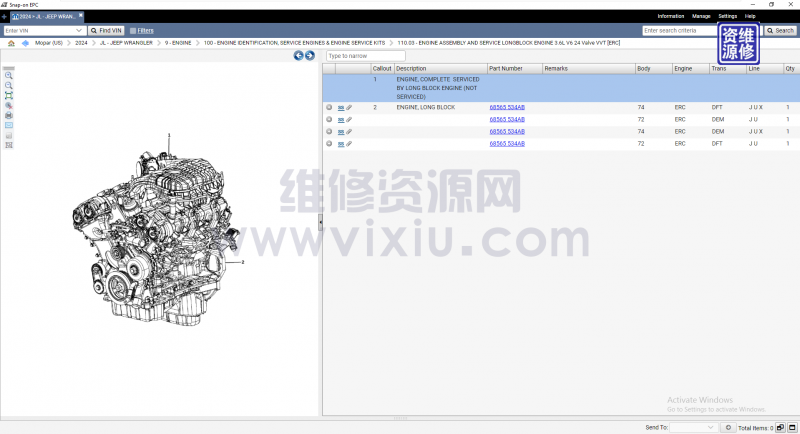Sort by the Body column header

(653, 68)
